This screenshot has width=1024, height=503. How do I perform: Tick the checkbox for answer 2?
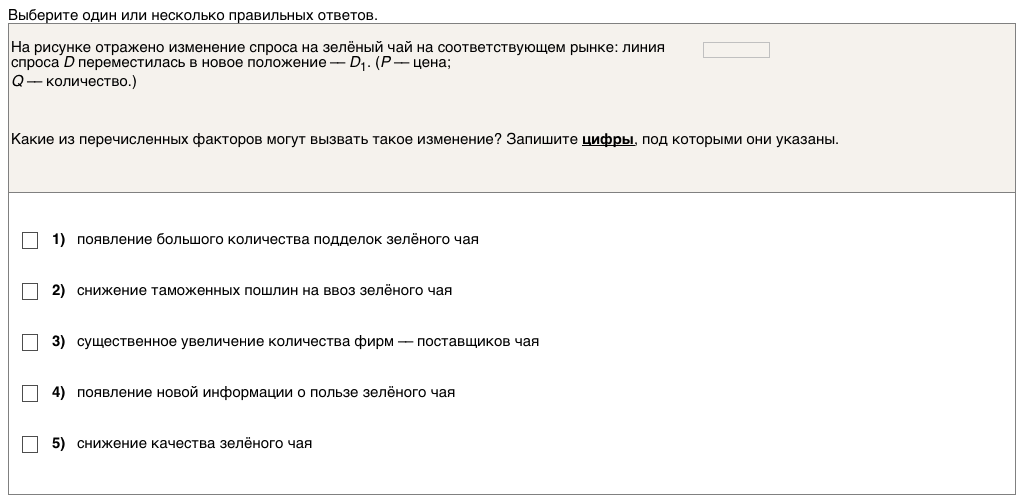click(30, 291)
